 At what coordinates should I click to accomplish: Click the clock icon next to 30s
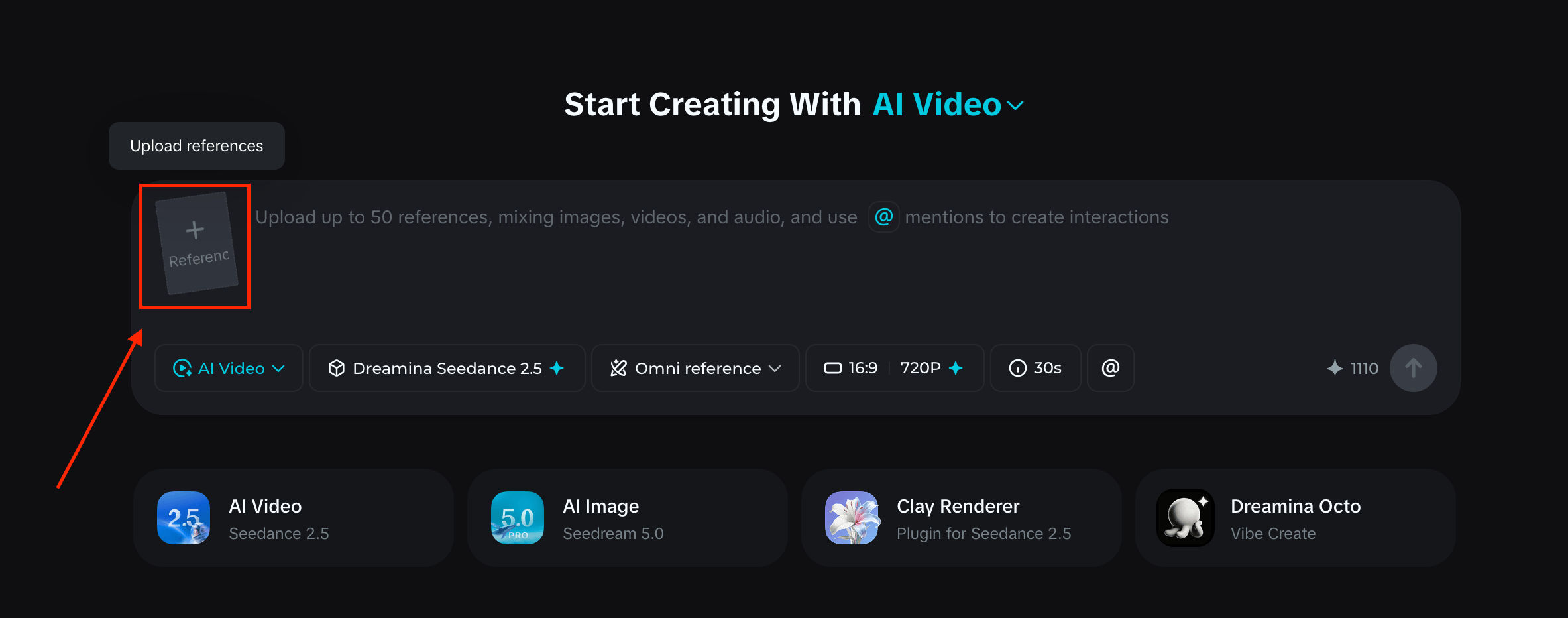click(x=1018, y=368)
